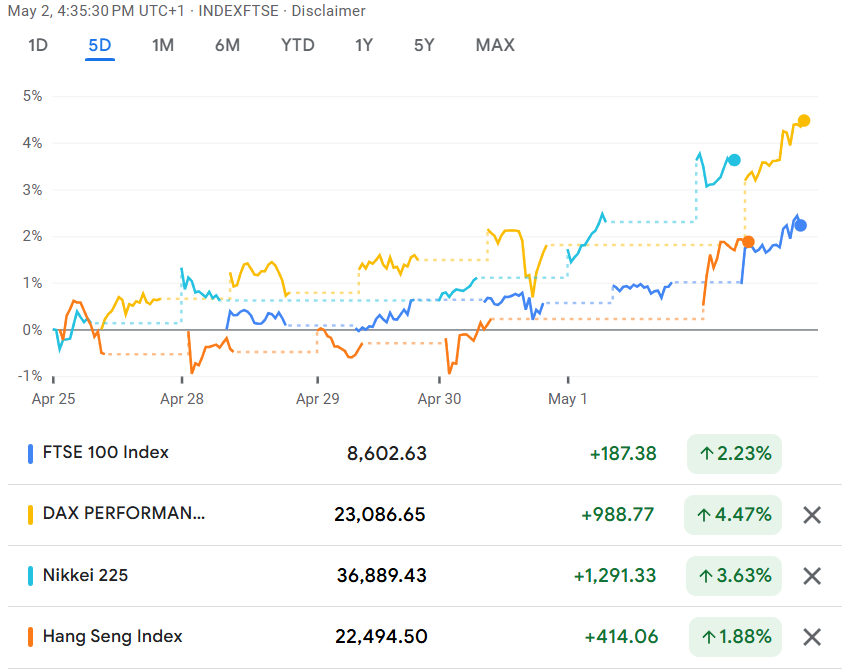Switch to the 1M time range tab
The width and height of the screenshot is (854, 669).
[163, 45]
